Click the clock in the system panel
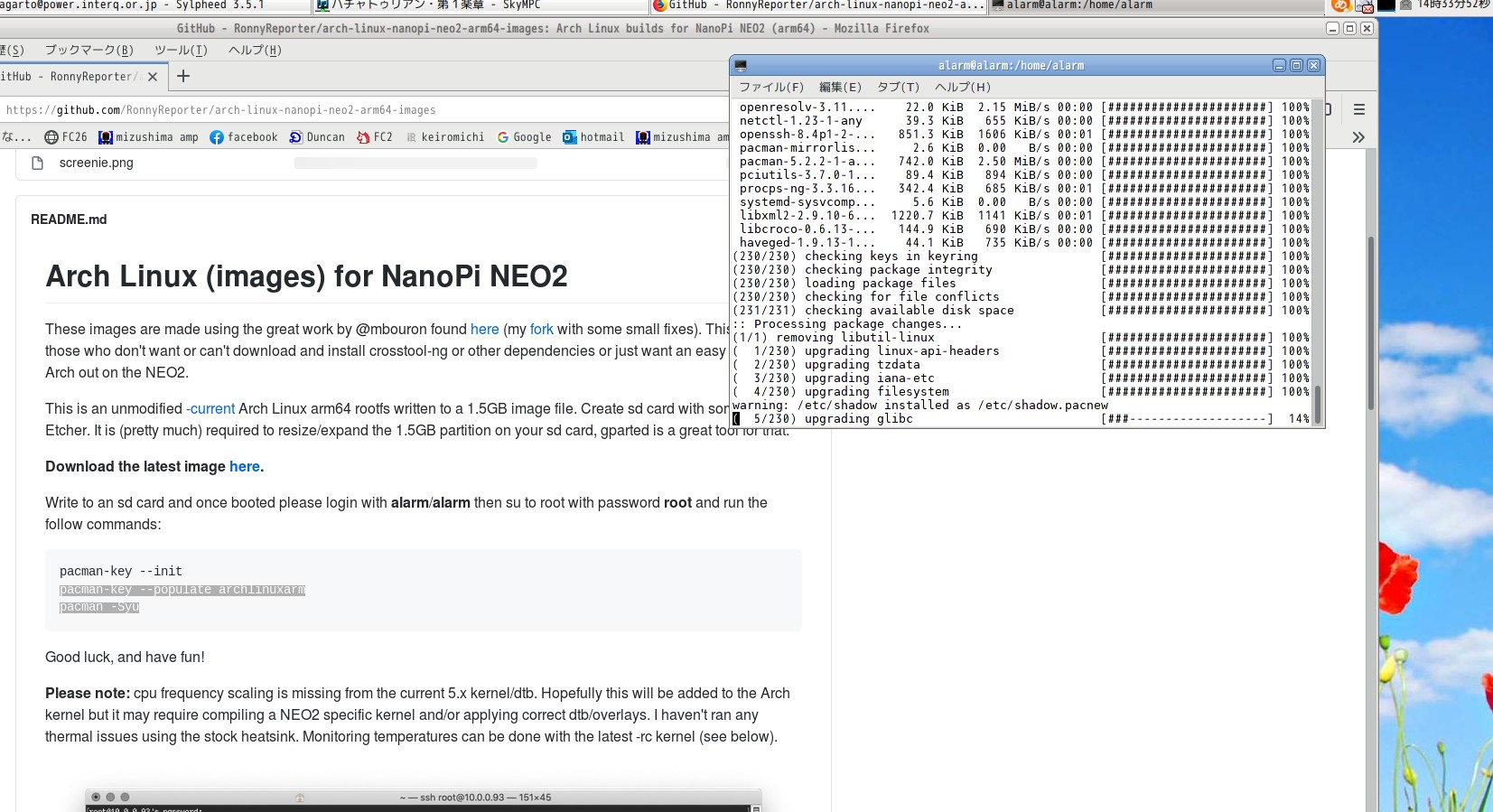Screen dimensions: 1493x812 (1454, 5)
